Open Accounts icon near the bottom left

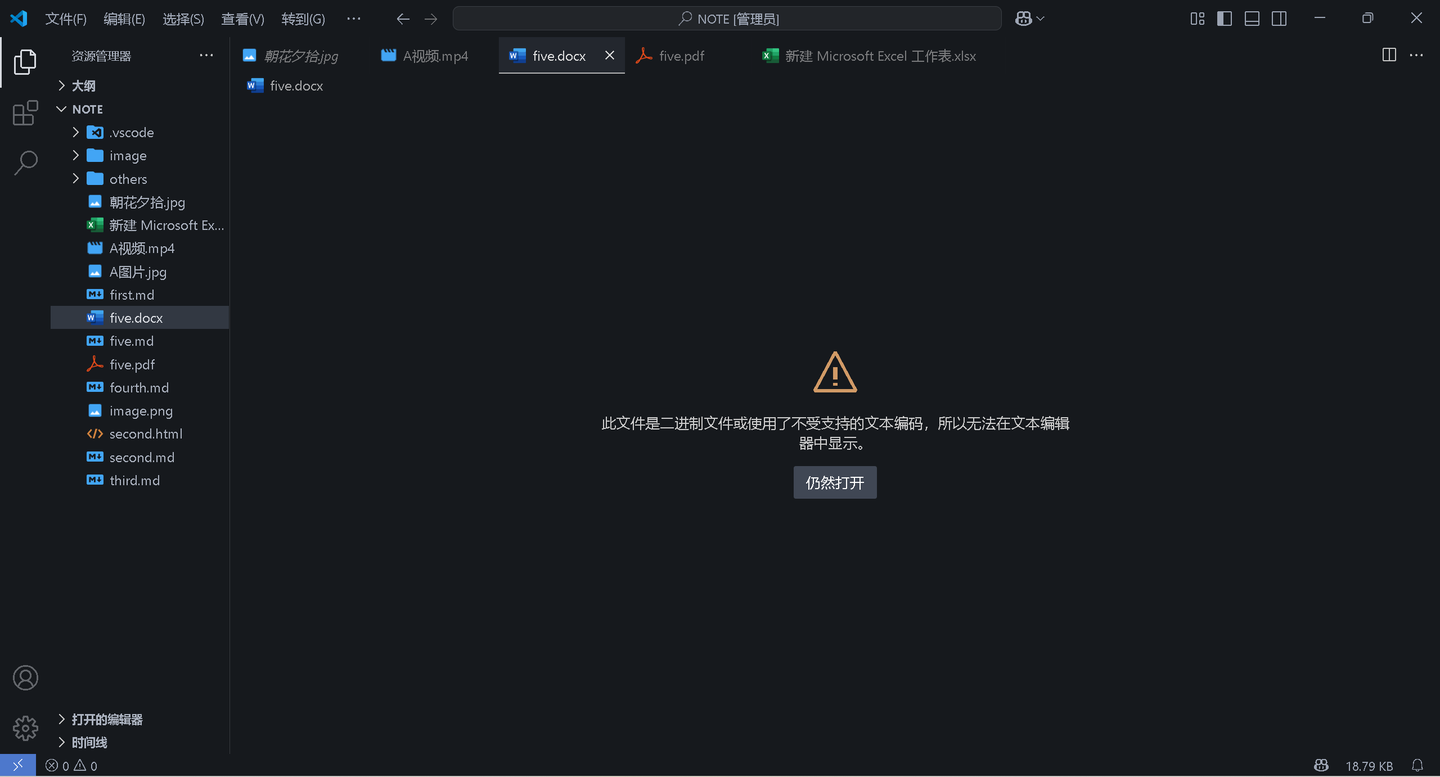[x=25, y=677]
